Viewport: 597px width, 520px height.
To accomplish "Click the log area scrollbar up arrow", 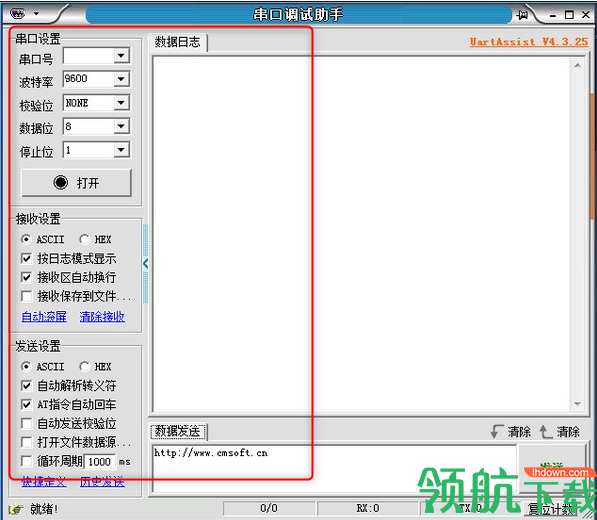I will point(577,66).
